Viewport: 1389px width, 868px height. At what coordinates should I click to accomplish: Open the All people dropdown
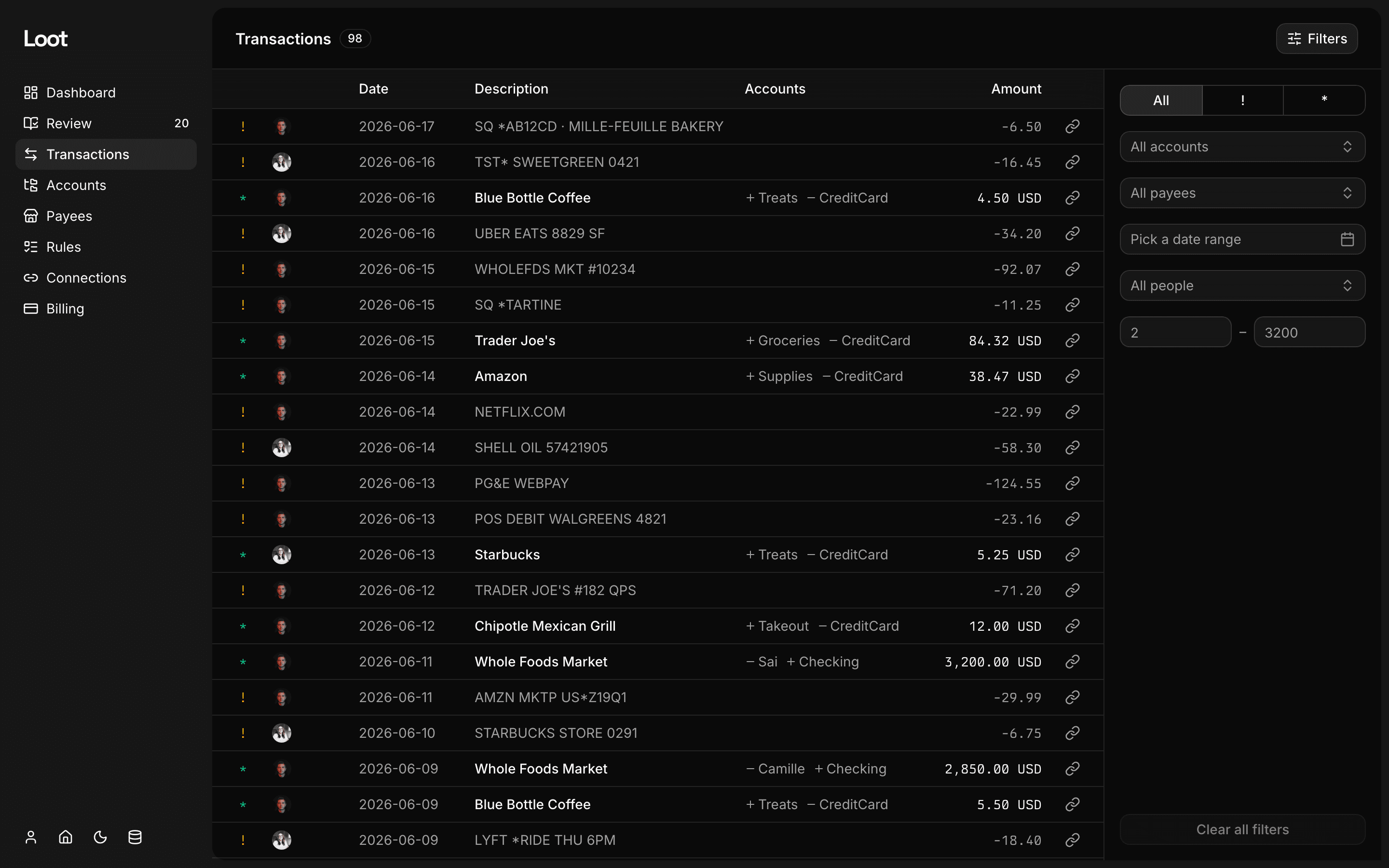pyautogui.click(x=1243, y=286)
